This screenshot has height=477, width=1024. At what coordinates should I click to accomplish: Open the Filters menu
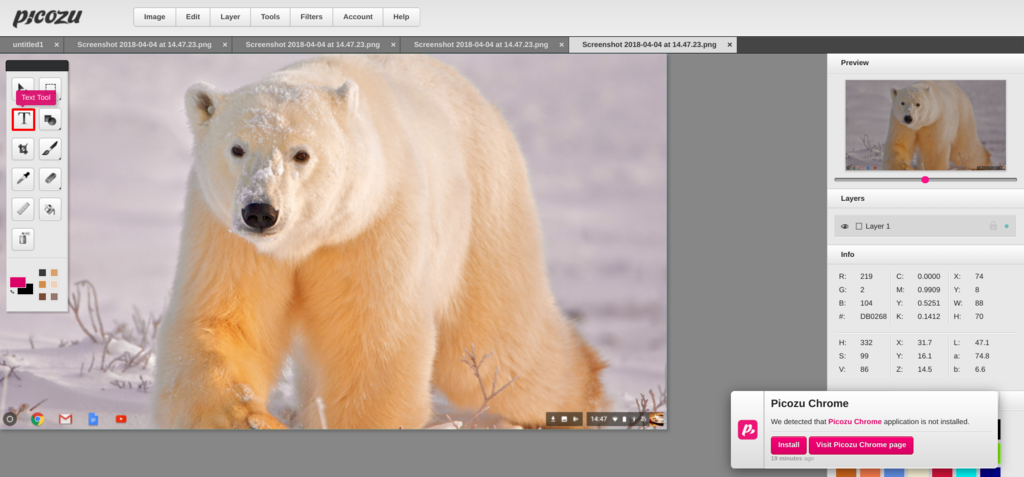coord(312,17)
